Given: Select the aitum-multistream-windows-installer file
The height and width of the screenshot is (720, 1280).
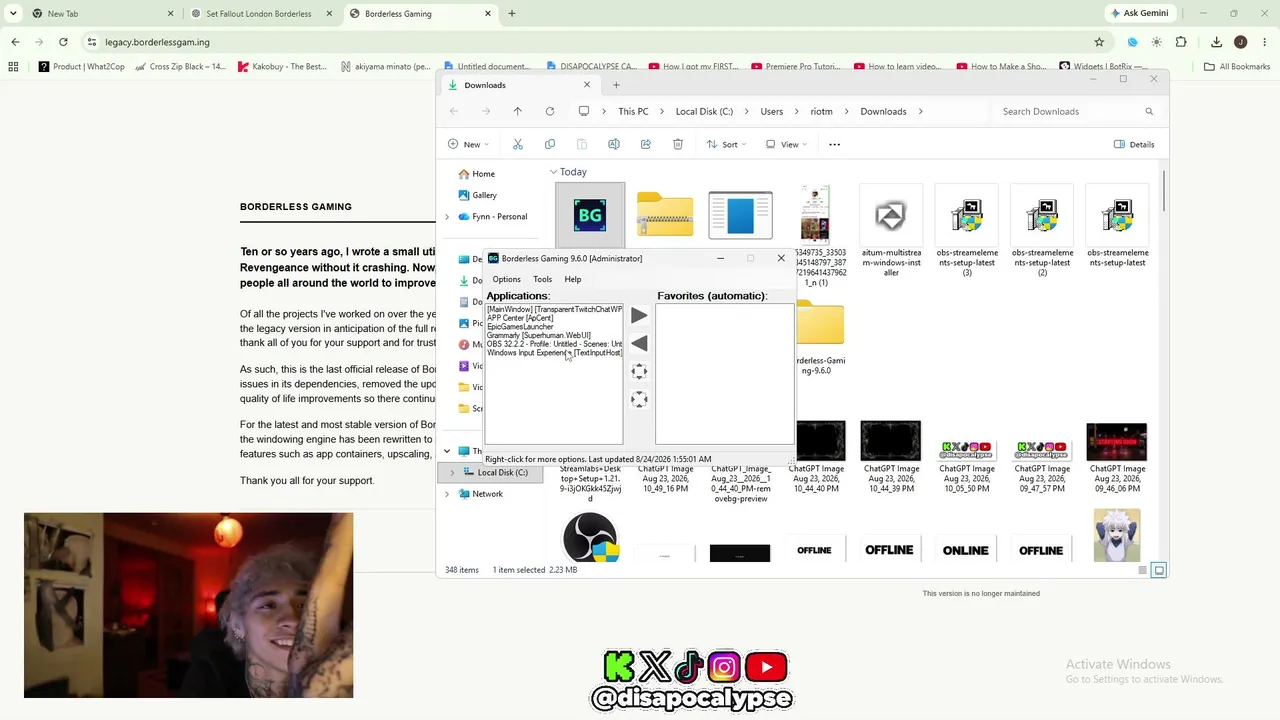Looking at the screenshot, I should pos(891,230).
